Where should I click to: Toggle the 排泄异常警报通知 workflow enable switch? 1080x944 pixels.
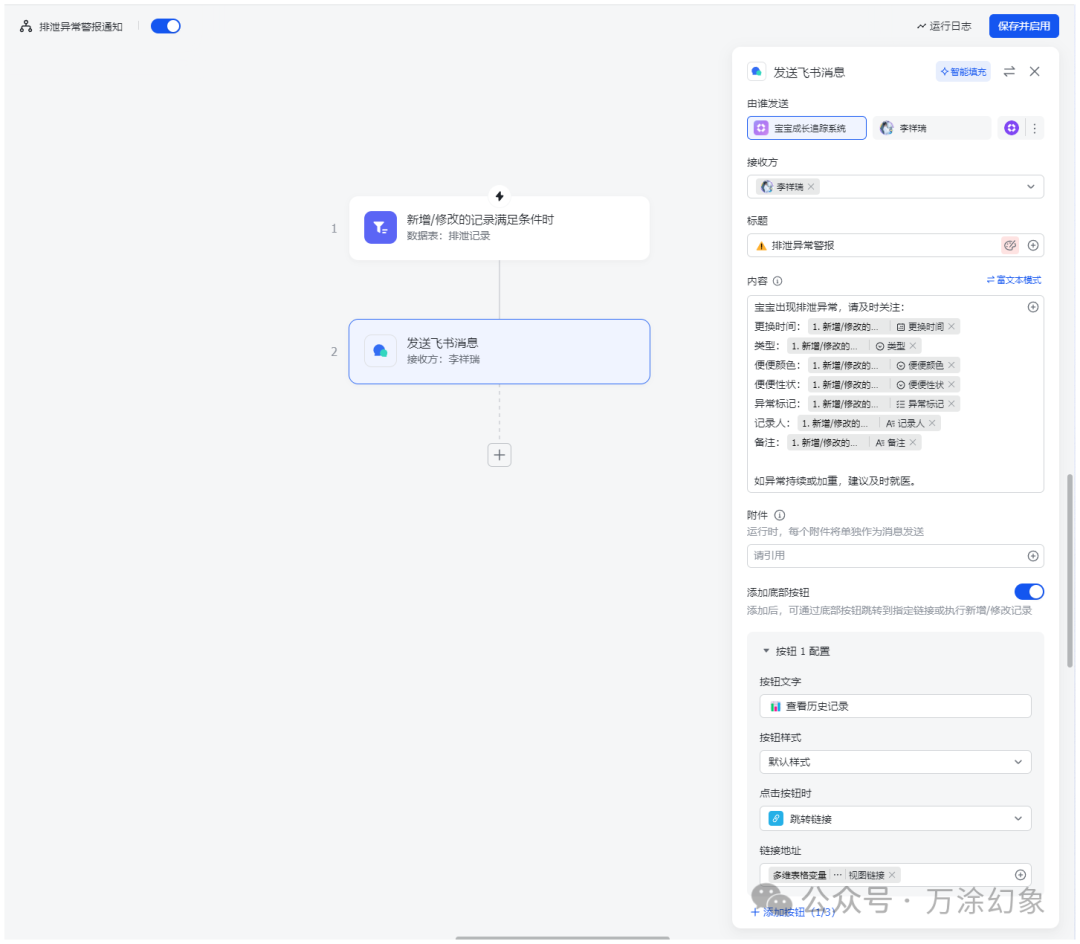[165, 26]
